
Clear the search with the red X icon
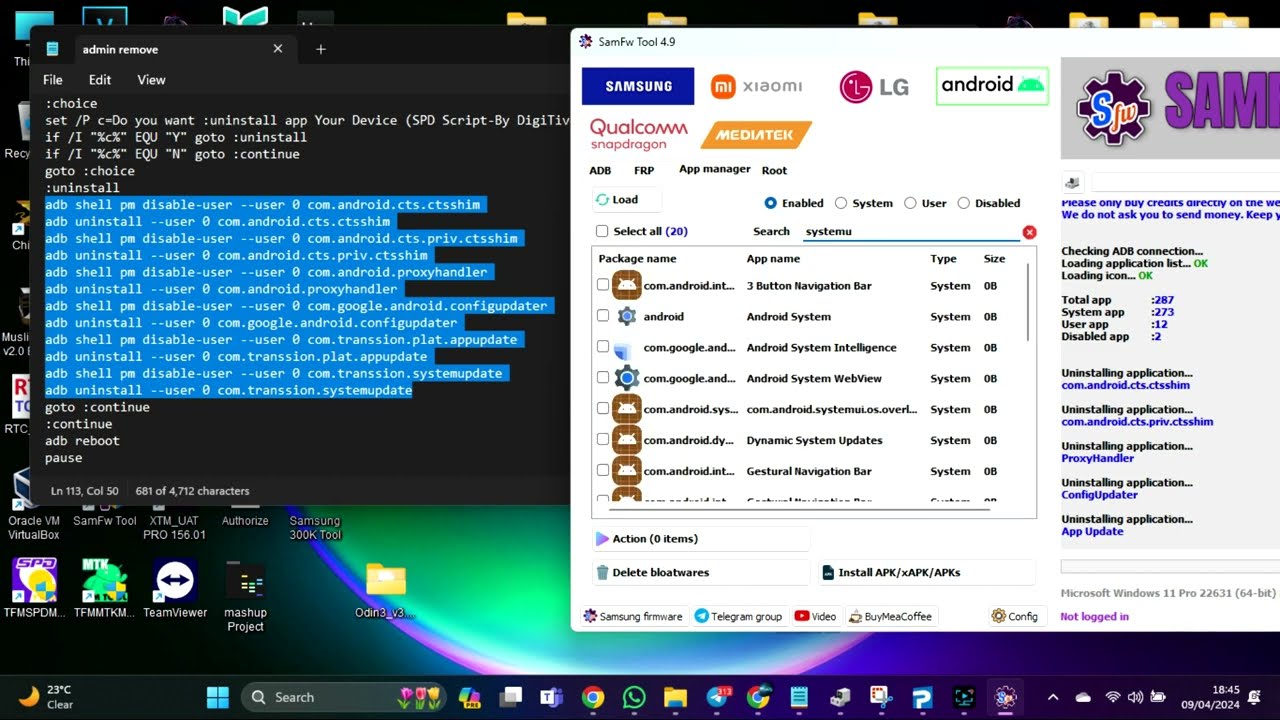point(1029,232)
